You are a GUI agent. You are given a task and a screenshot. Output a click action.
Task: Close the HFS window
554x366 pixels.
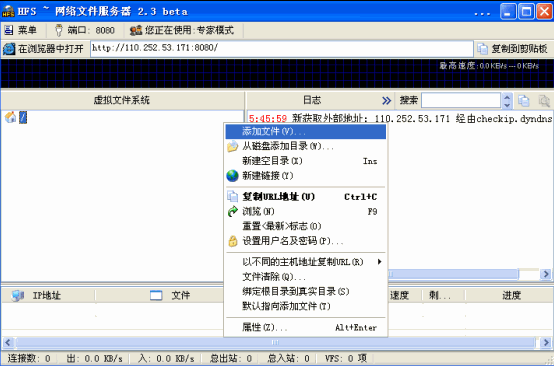(x=544, y=12)
